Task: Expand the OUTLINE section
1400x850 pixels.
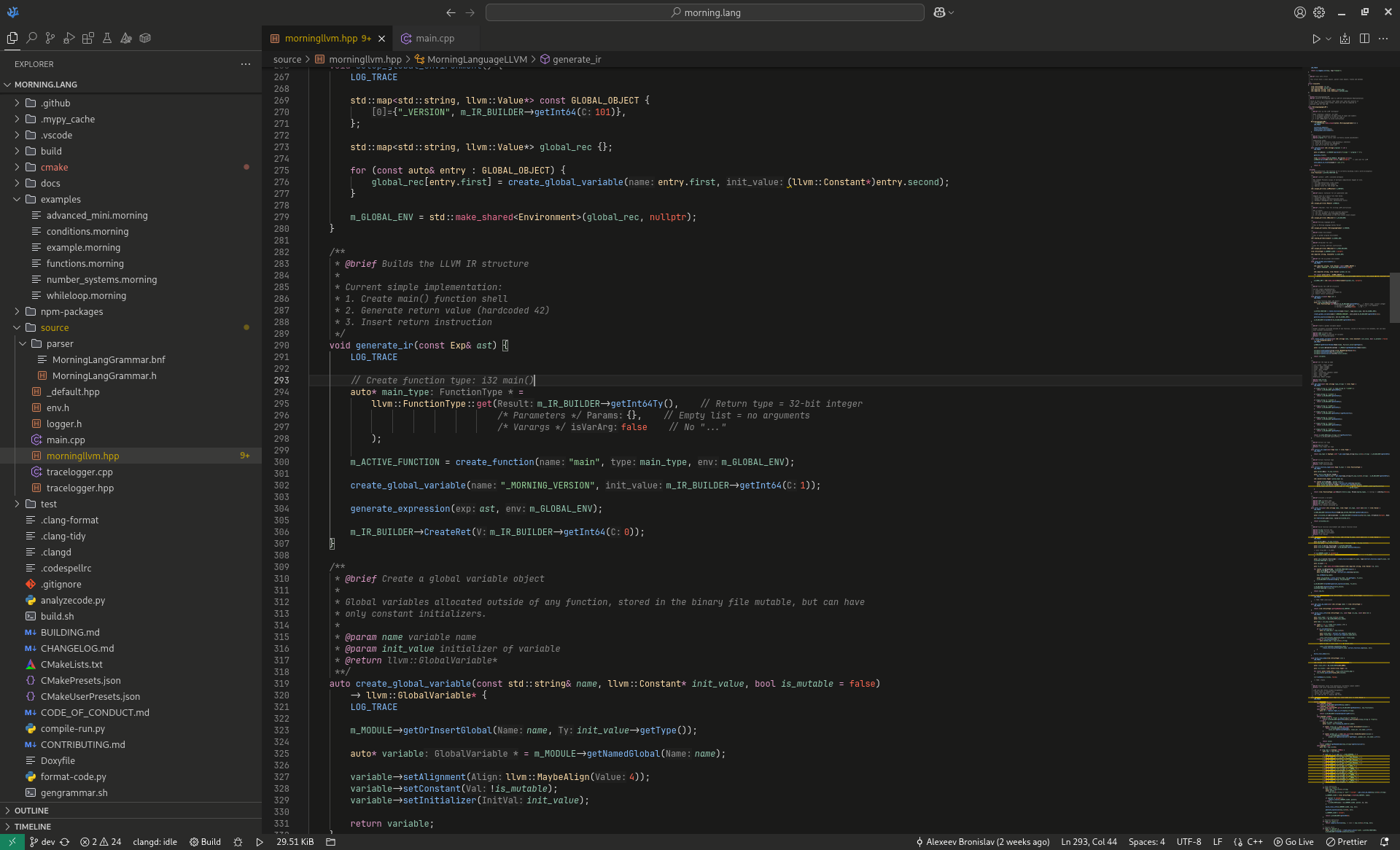Action: (x=31, y=811)
